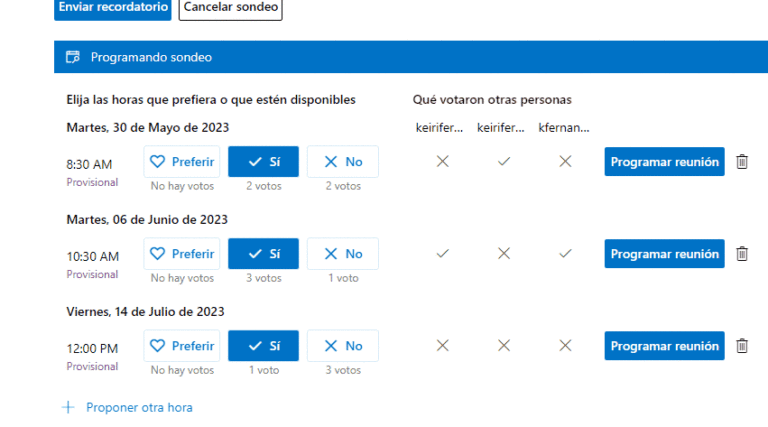This screenshot has width=768, height=427.
Task: Toggle Sí vote for 10:30 AM
Action: [x=264, y=254]
